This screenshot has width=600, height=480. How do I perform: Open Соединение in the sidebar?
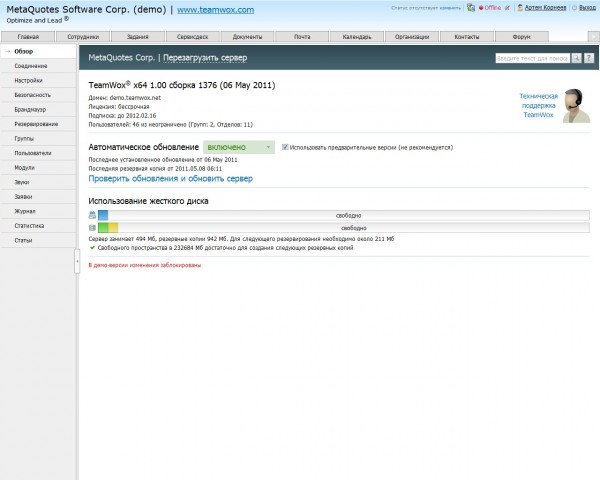(38, 66)
